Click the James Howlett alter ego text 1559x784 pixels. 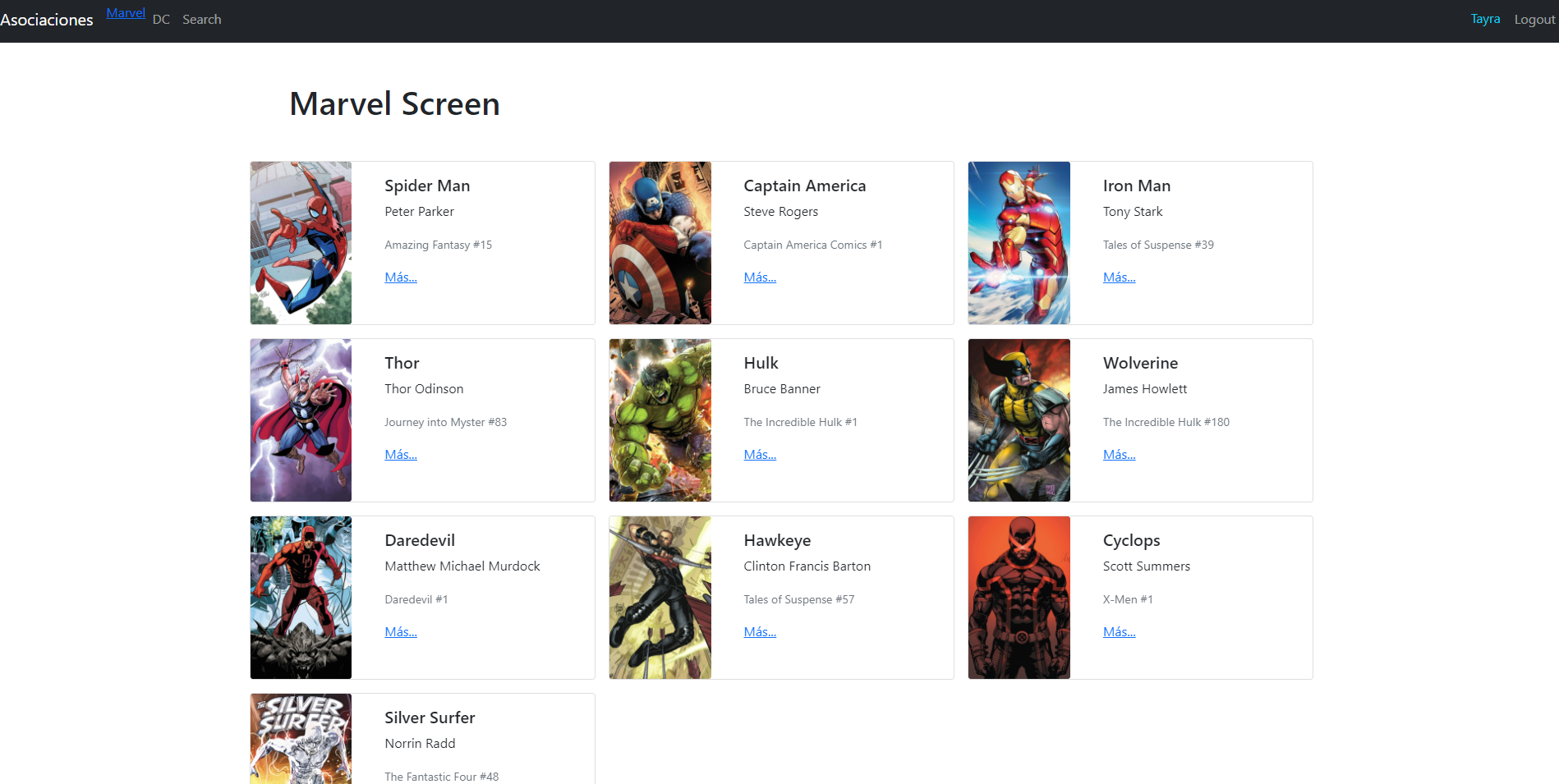click(1145, 389)
